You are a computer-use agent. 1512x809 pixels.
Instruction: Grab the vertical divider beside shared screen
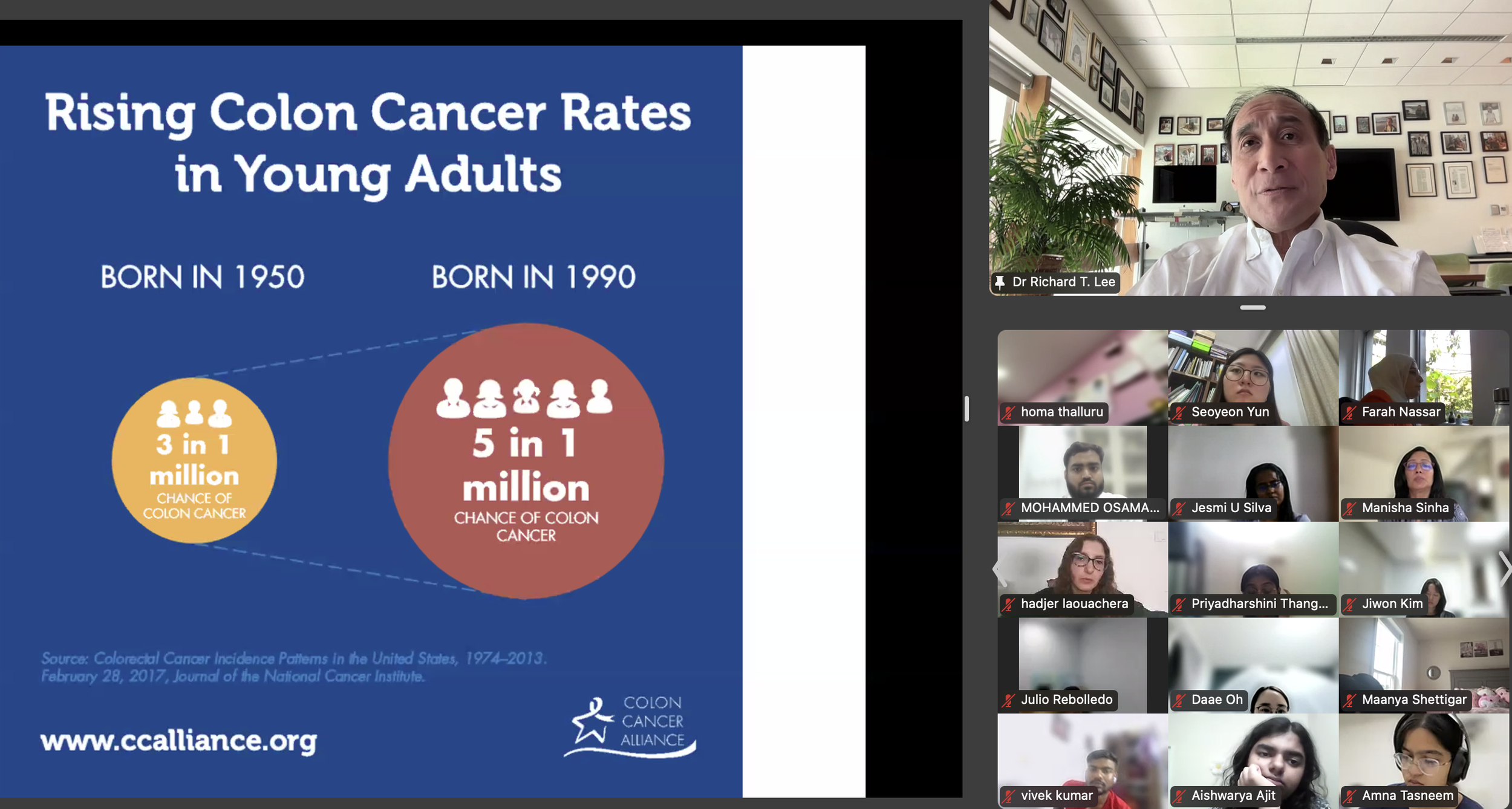966,409
